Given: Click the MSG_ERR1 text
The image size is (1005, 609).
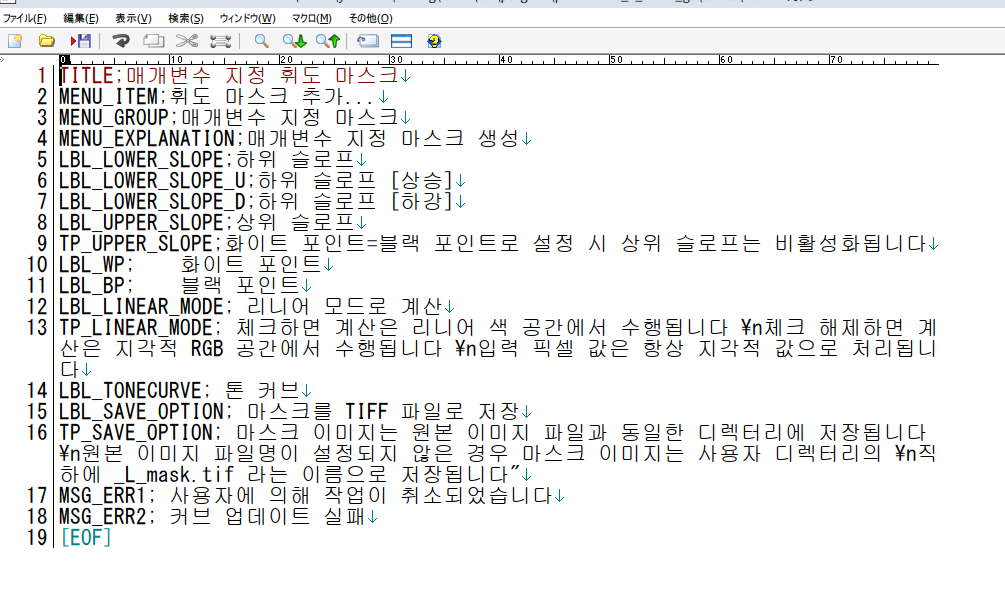Looking at the screenshot, I should point(103,497).
